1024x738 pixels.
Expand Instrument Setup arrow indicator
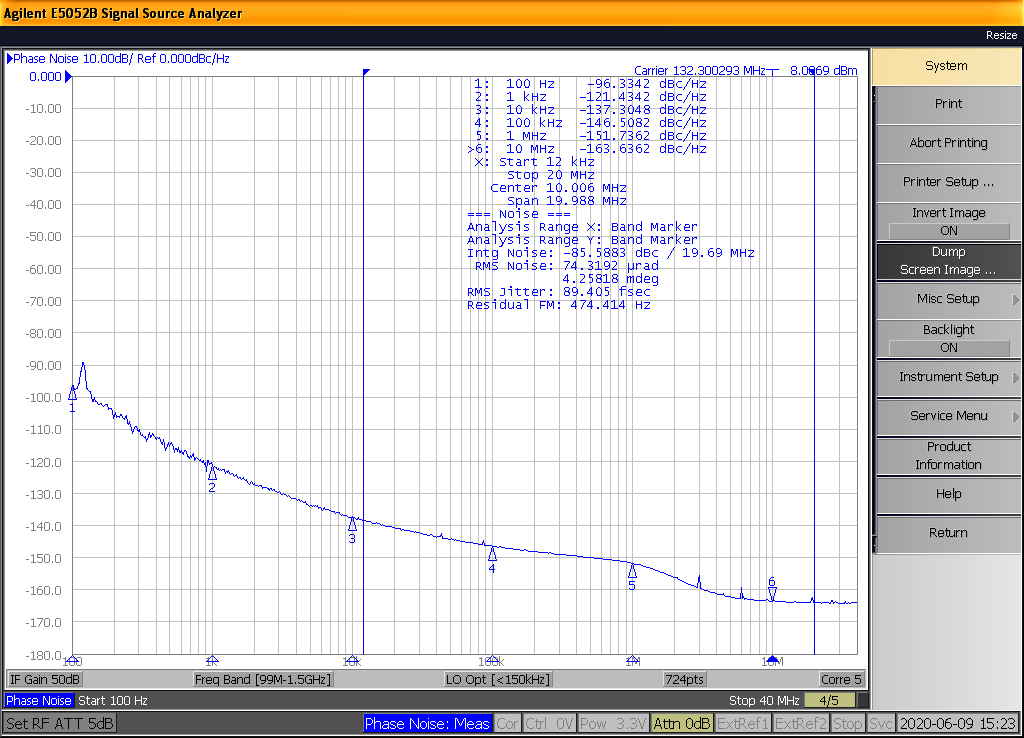pos(1016,377)
